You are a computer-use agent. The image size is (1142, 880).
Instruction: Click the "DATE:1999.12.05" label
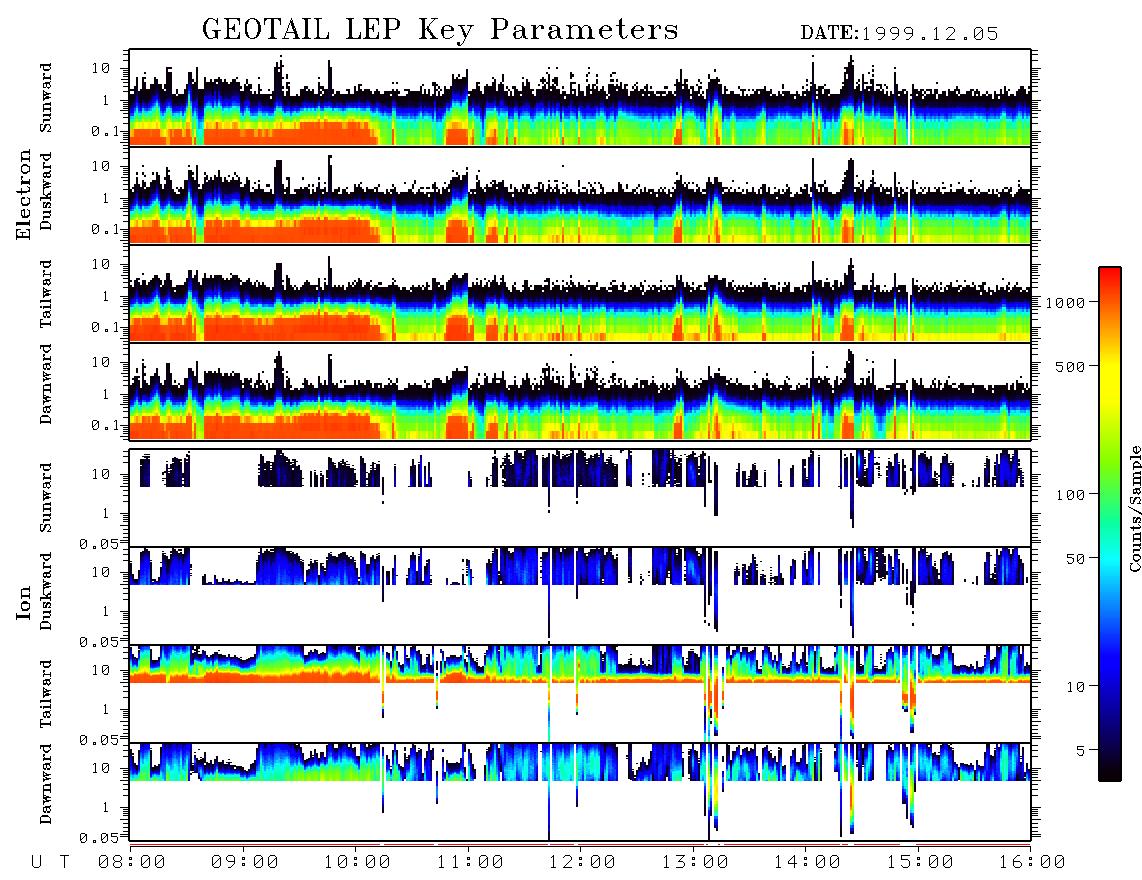click(x=899, y=34)
